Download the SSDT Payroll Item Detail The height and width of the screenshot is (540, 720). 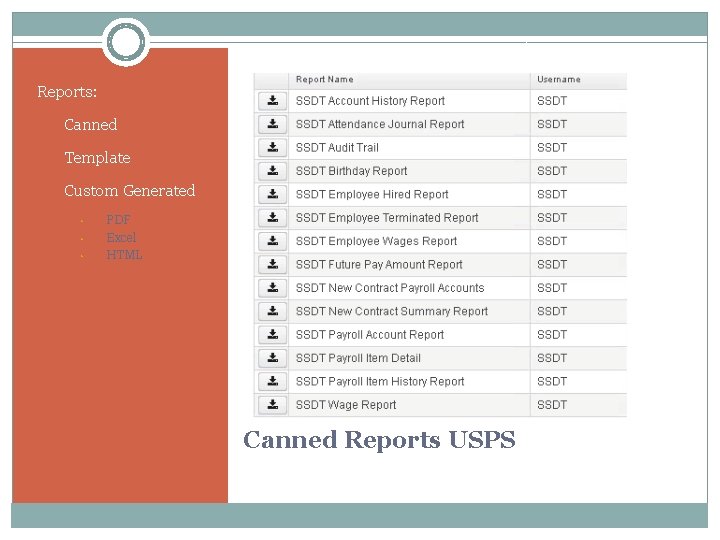click(272, 358)
